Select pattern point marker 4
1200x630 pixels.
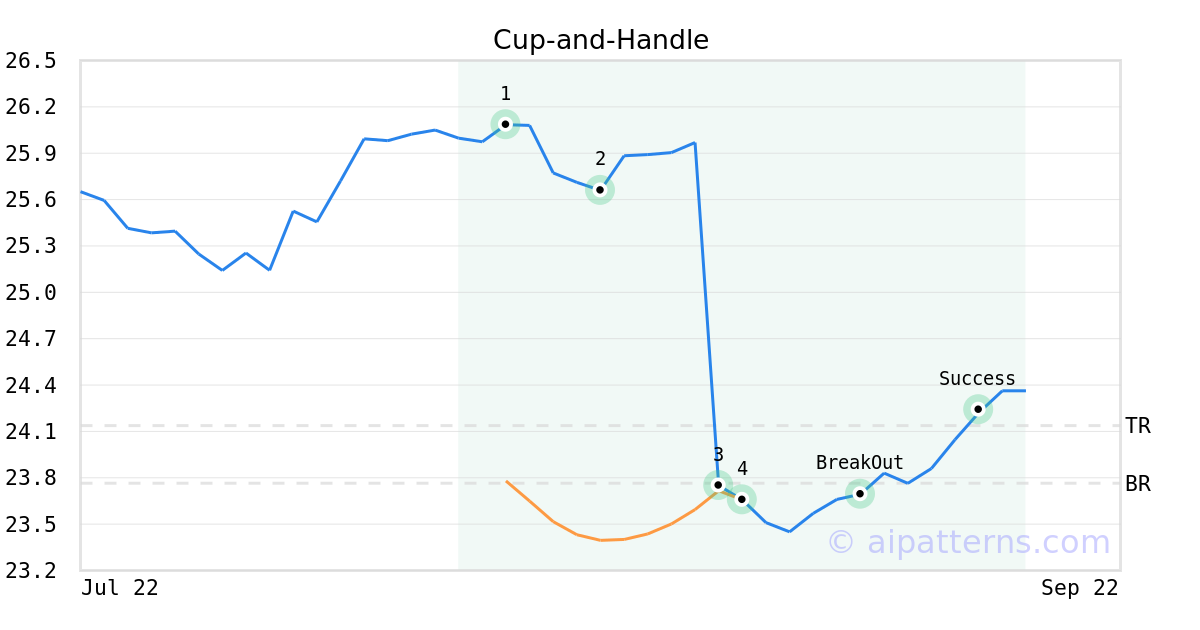[741, 499]
